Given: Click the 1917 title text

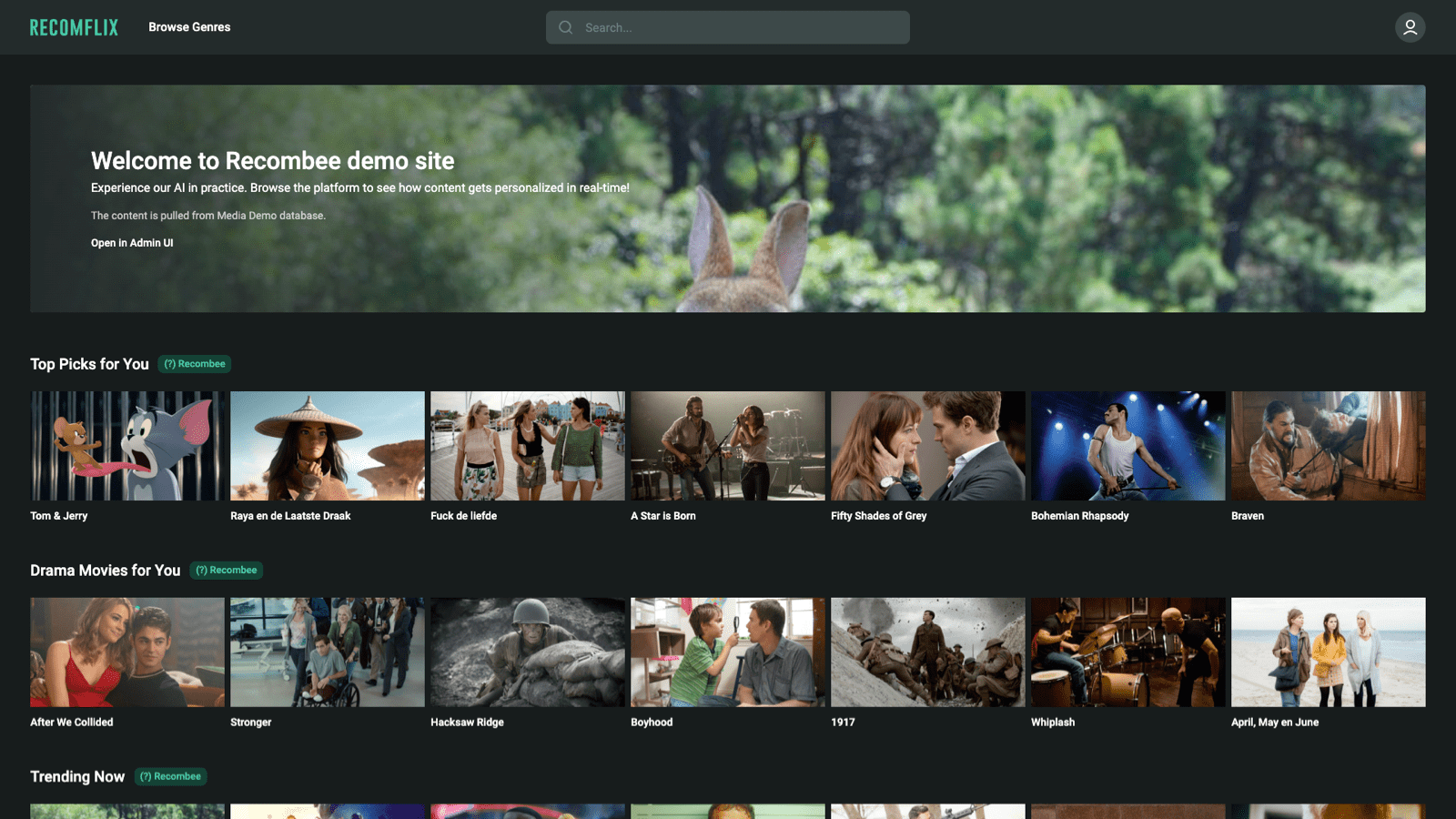Looking at the screenshot, I should point(844,723).
